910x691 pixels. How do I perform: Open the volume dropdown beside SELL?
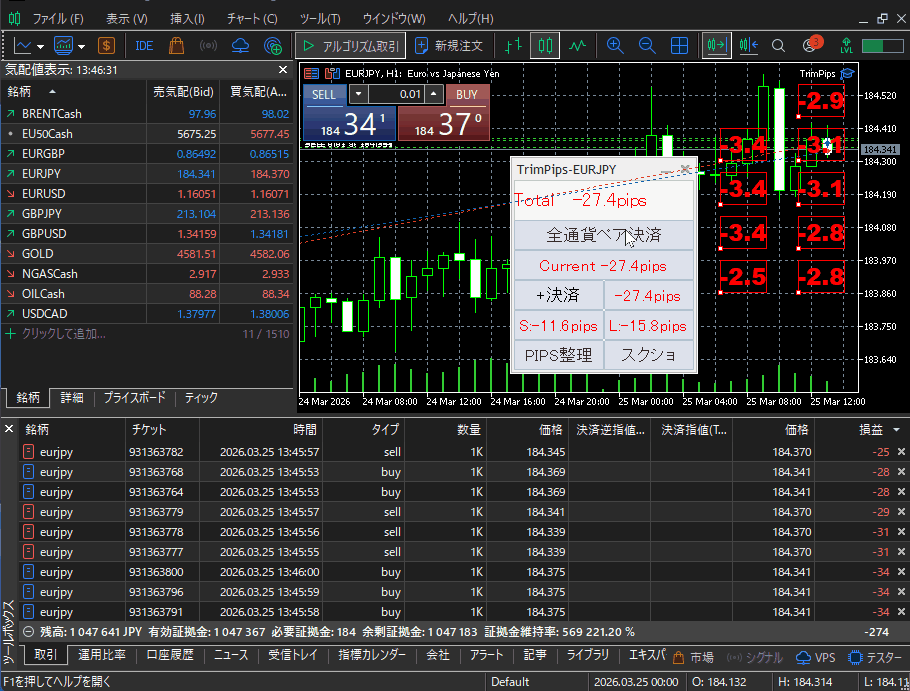360,94
